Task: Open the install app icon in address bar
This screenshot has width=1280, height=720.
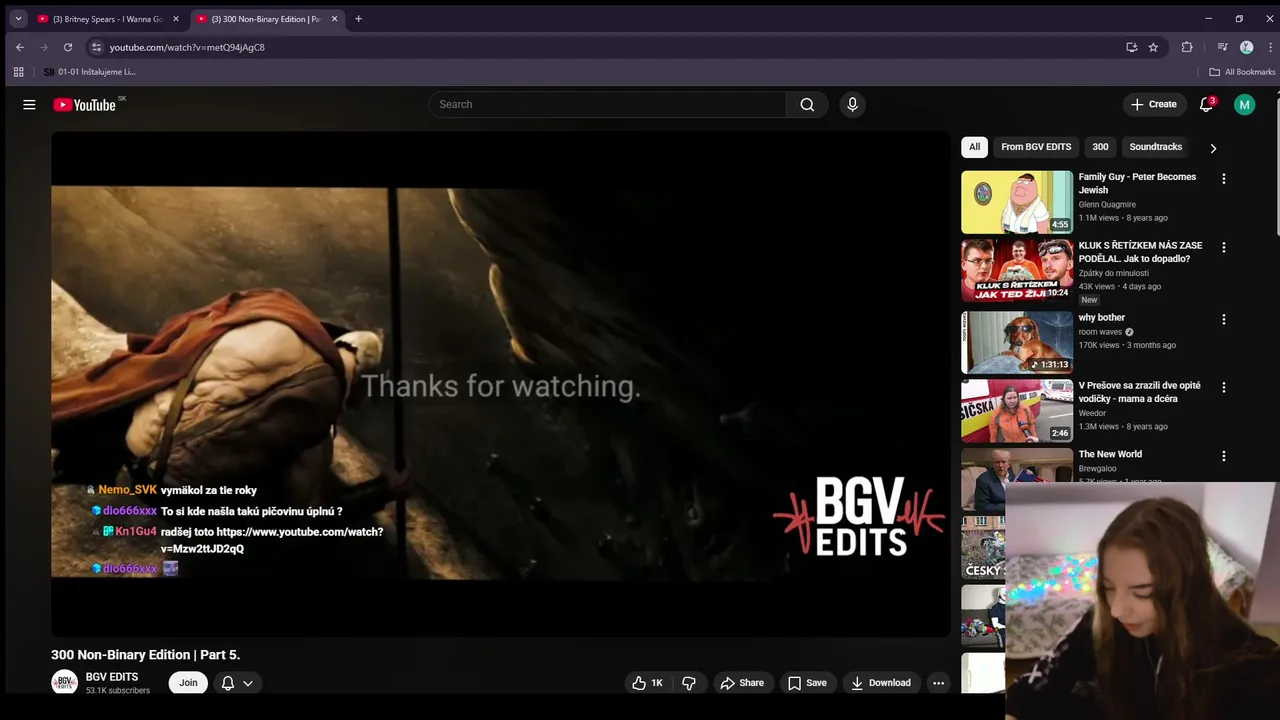Action: [1131, 47]
